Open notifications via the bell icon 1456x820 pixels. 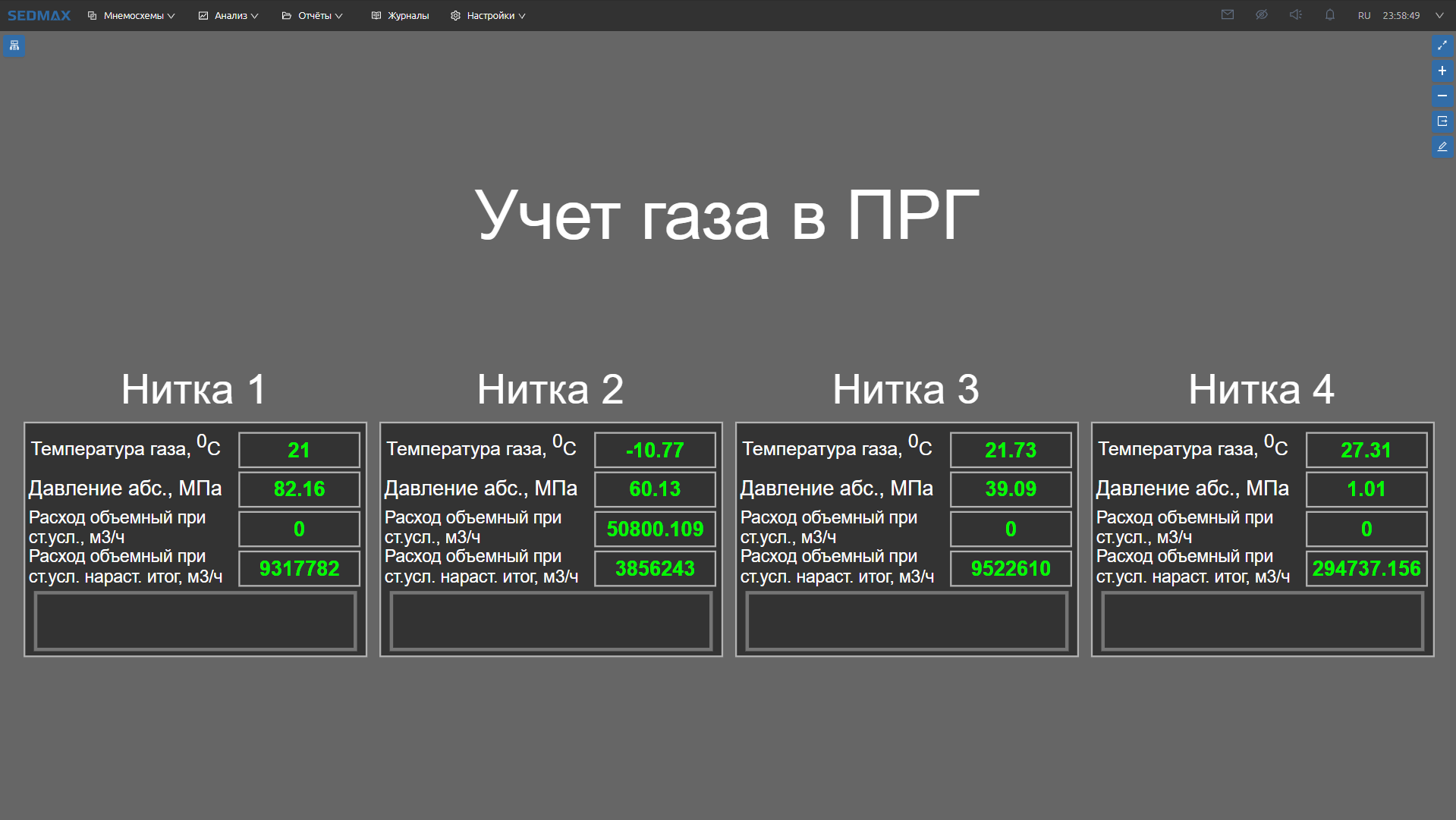pyautogui.click(x=1329, y=14)
